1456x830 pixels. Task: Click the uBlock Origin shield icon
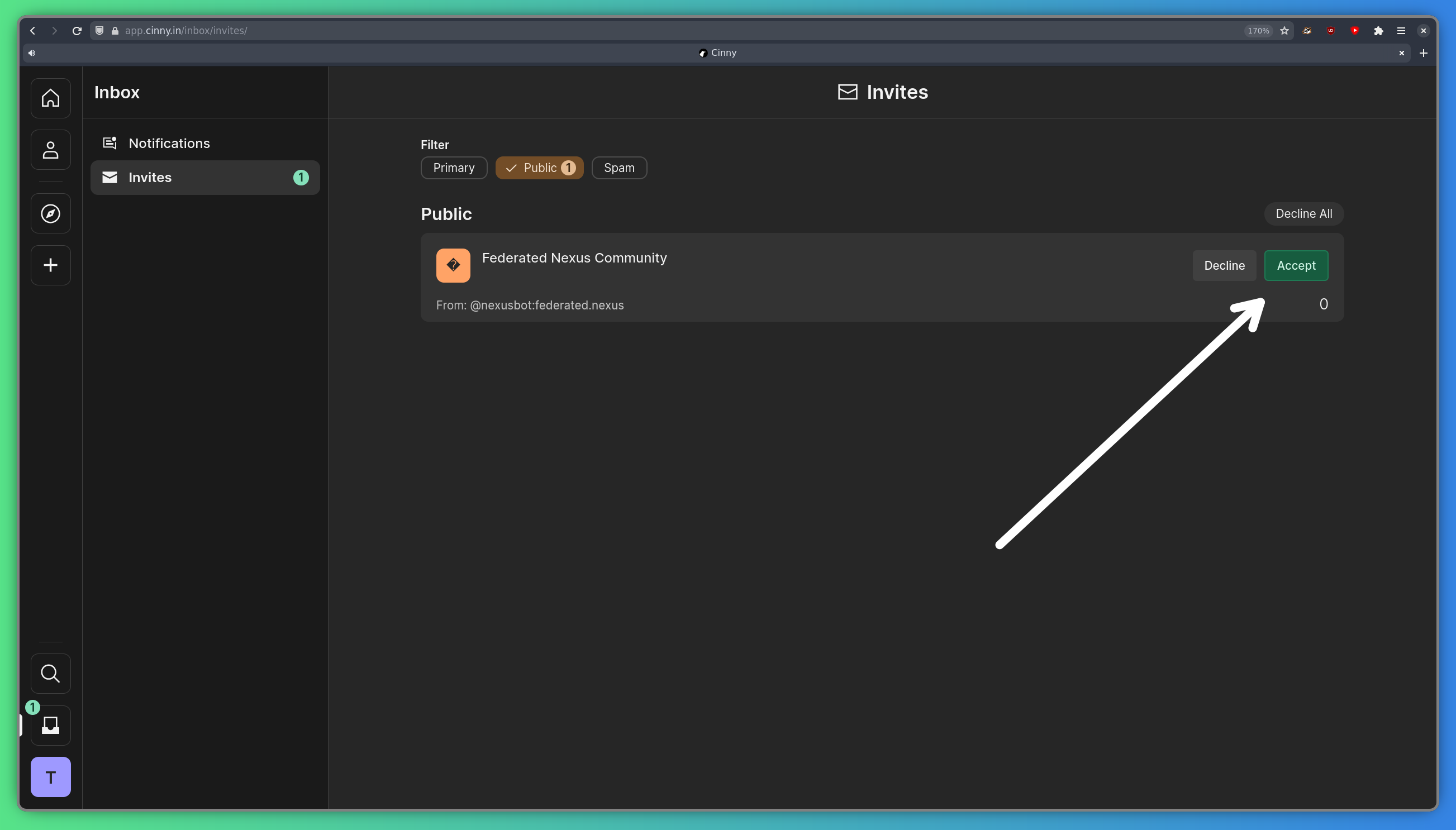[x=1331, y=31]
